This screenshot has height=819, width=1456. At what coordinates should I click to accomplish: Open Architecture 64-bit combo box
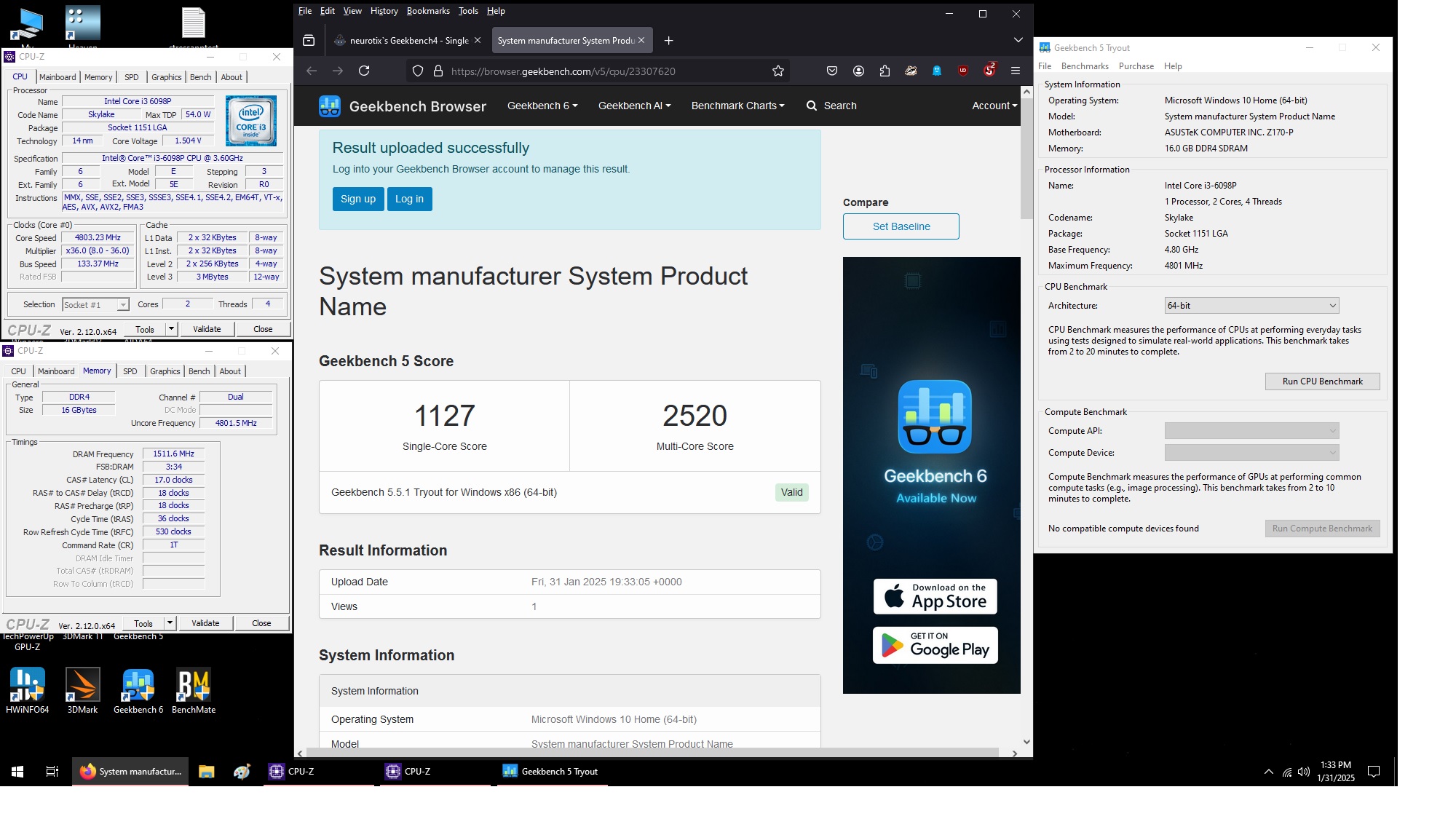coord(1251,306)
